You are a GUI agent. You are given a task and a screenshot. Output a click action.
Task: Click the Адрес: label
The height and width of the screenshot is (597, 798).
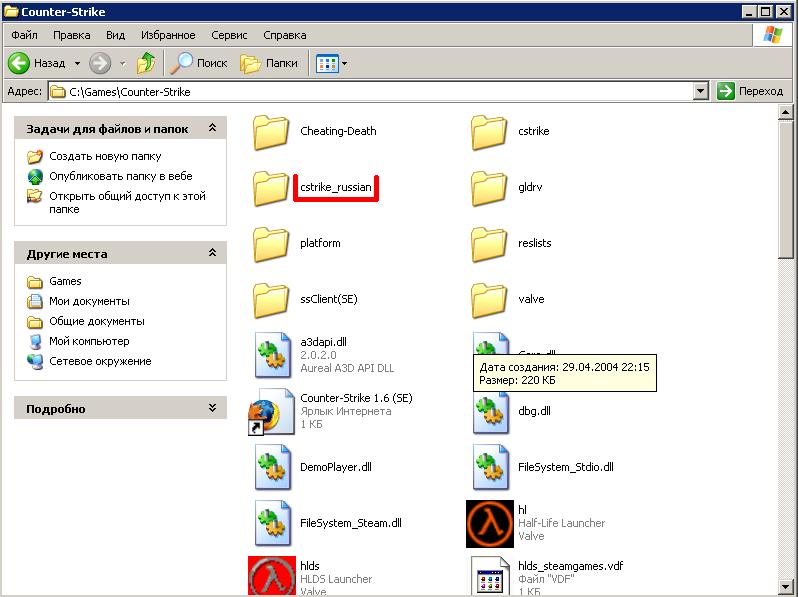coord(24,92)
